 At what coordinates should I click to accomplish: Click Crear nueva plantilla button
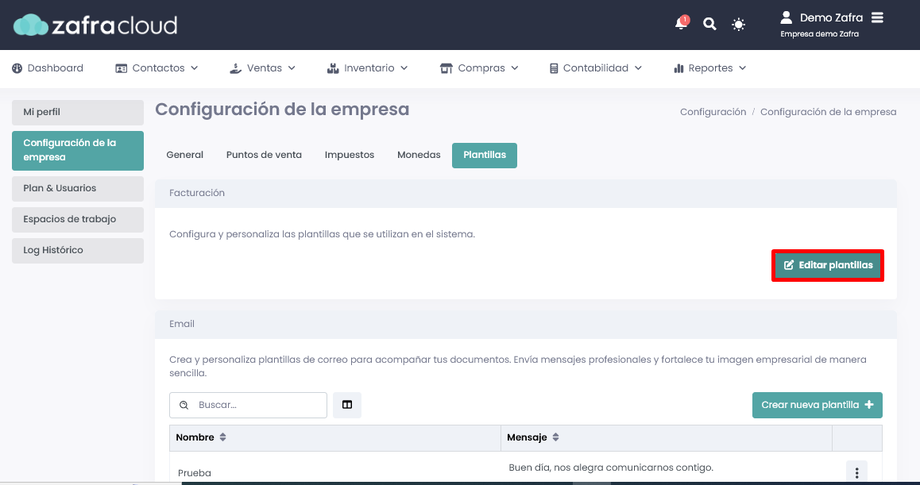817,405
